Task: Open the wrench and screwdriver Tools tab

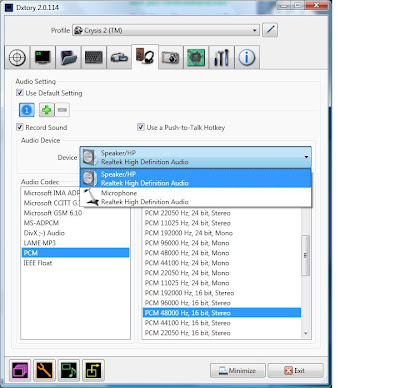Action: click(222, 58)
